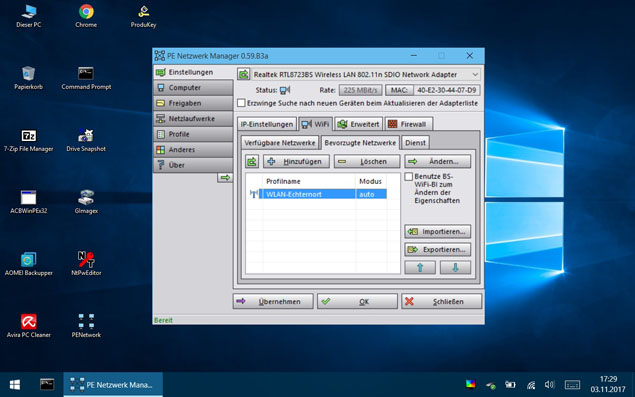Open the Papierkorb recycle bin
The height and width of the screenshot is (397, 635).
(28, 78)
